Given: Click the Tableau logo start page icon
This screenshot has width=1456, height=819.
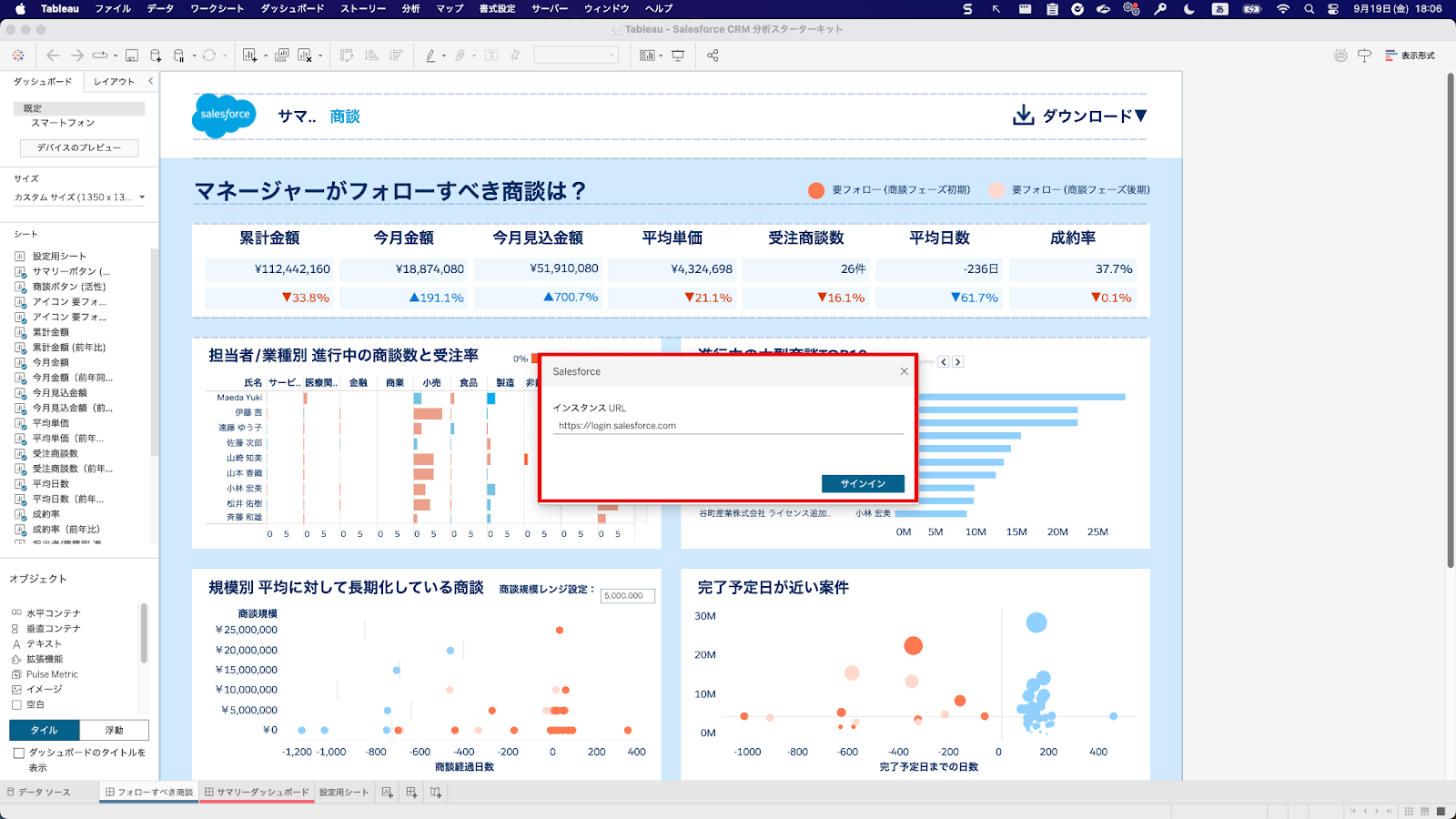Looking at the screenshot, I should coord(18,56).
